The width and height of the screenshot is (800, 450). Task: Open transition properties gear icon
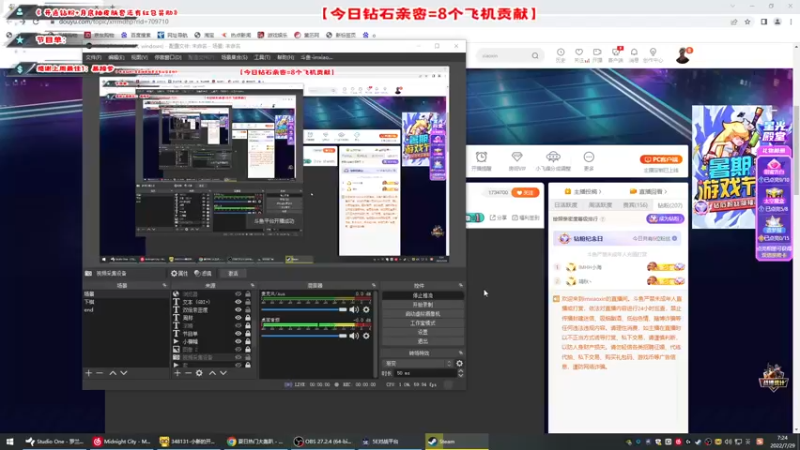tap(459, 363)
